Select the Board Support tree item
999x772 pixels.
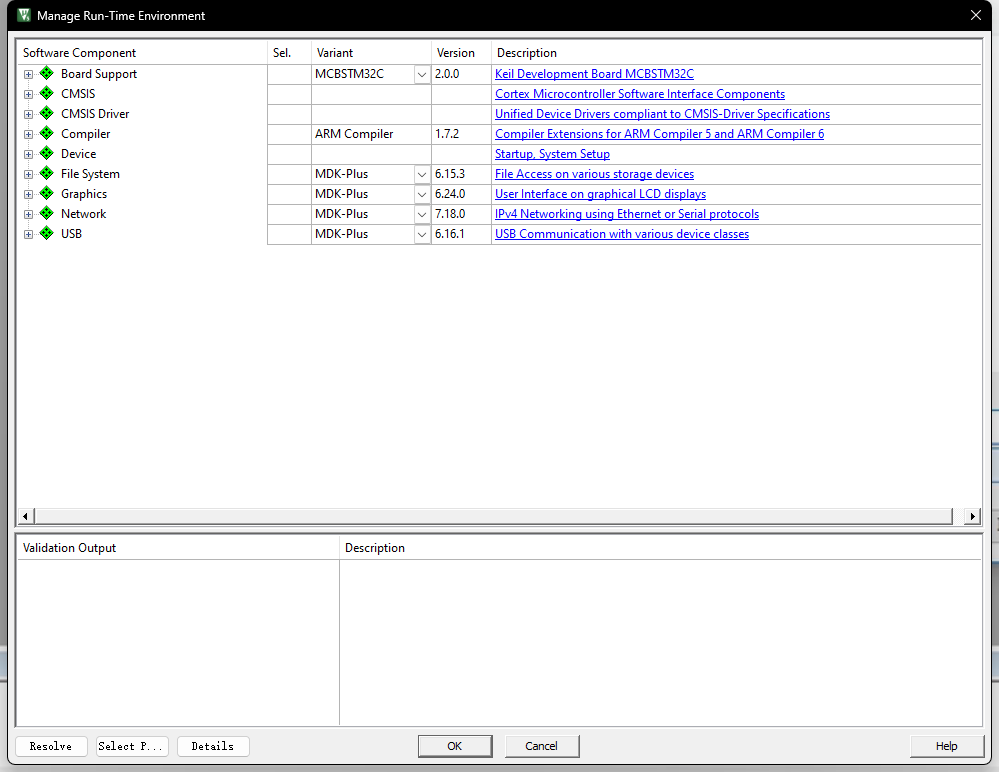point(99,74)
